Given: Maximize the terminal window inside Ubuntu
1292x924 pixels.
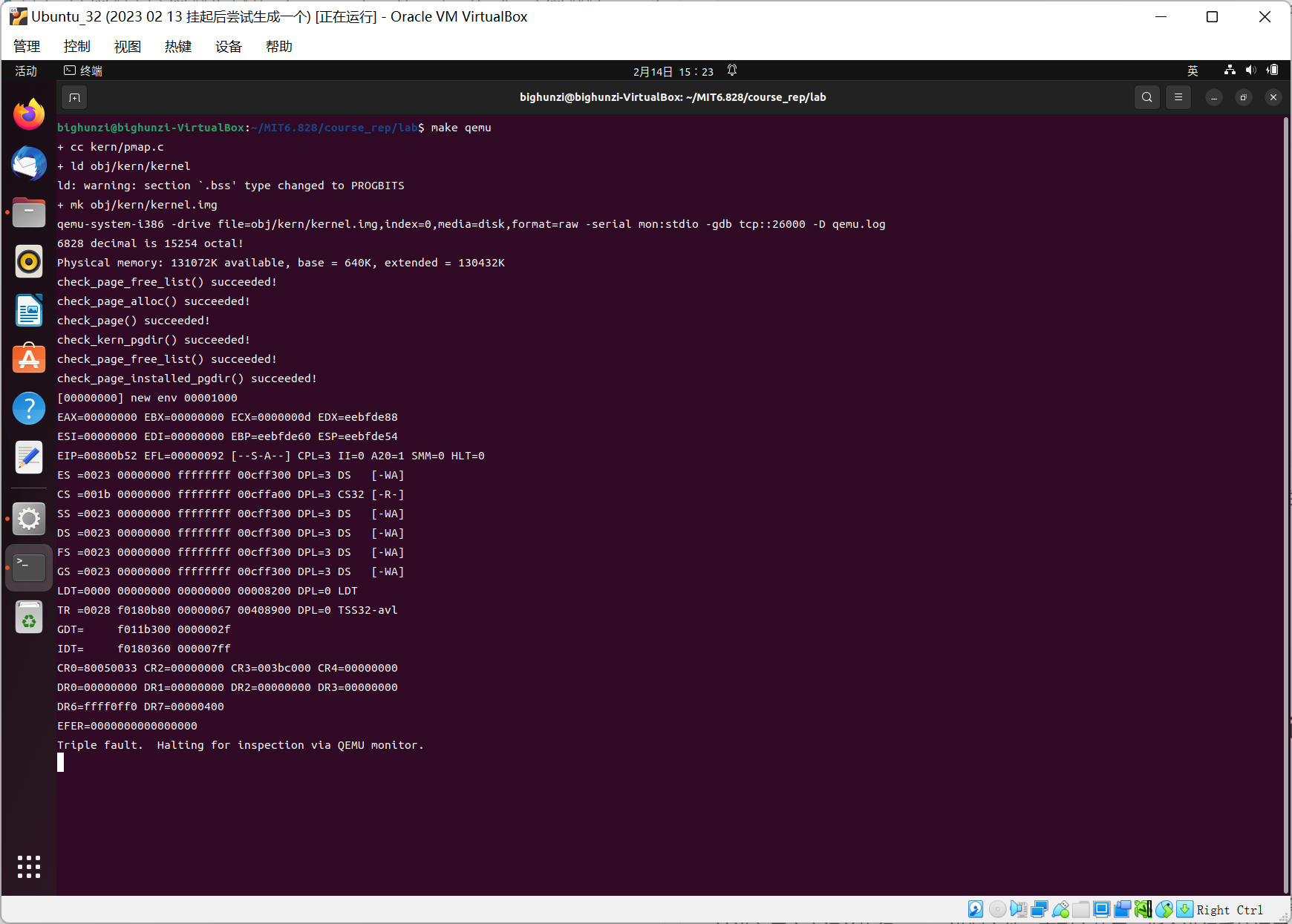Looking at the screenshot, I should pos(1244,97).
